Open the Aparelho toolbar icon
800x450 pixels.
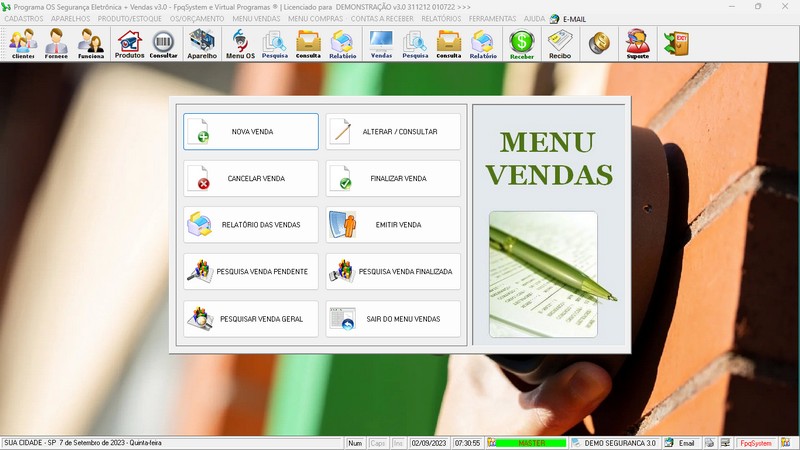tap(202, 44)
